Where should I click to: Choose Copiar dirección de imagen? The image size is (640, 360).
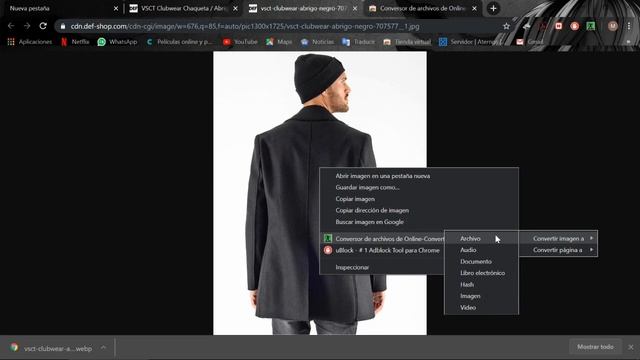click(419, 210)
